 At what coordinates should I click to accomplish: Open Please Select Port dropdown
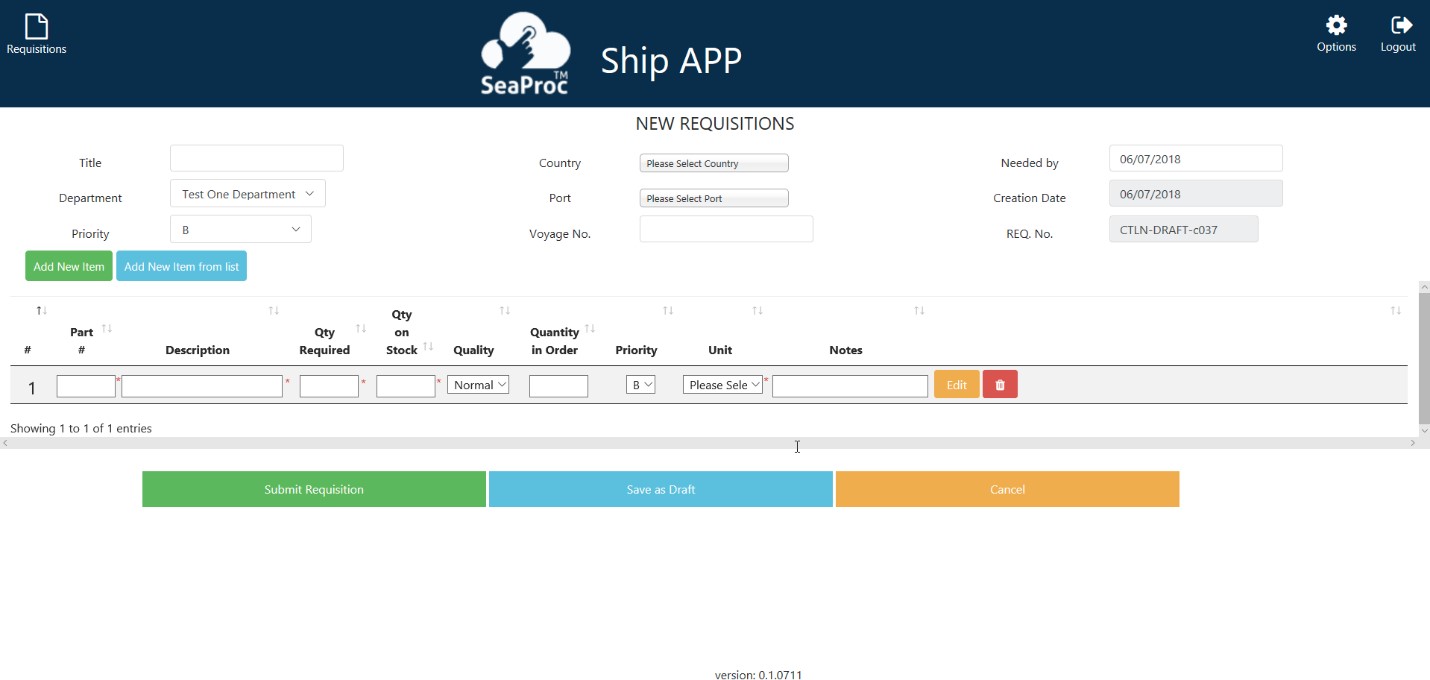coord(714,198)
